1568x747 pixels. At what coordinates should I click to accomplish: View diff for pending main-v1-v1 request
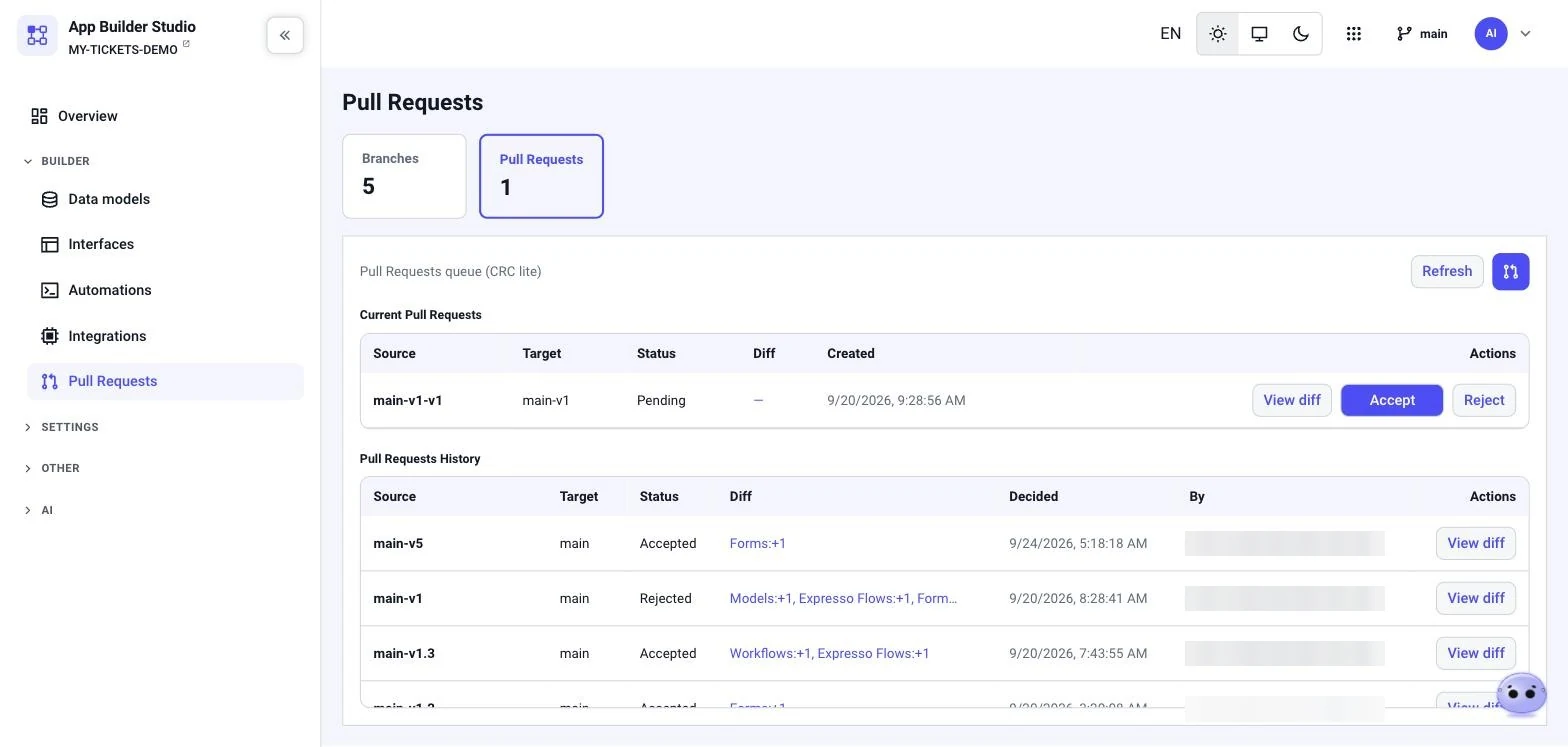pyautogui.click(x=1291, y=400)
